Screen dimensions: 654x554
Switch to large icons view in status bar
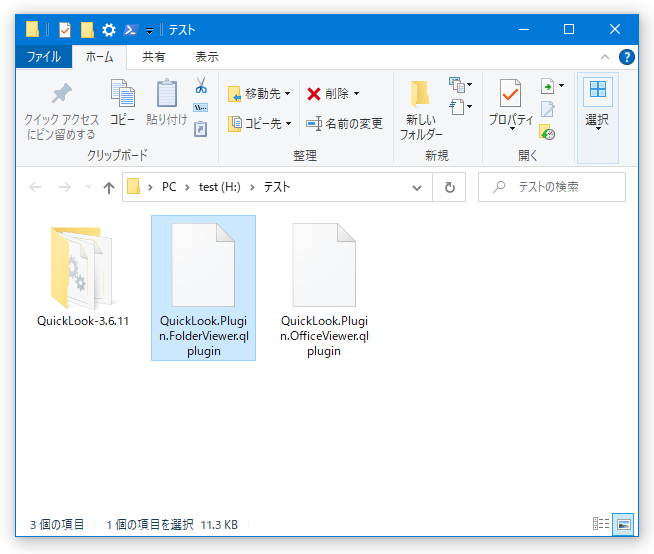(623, 524)
